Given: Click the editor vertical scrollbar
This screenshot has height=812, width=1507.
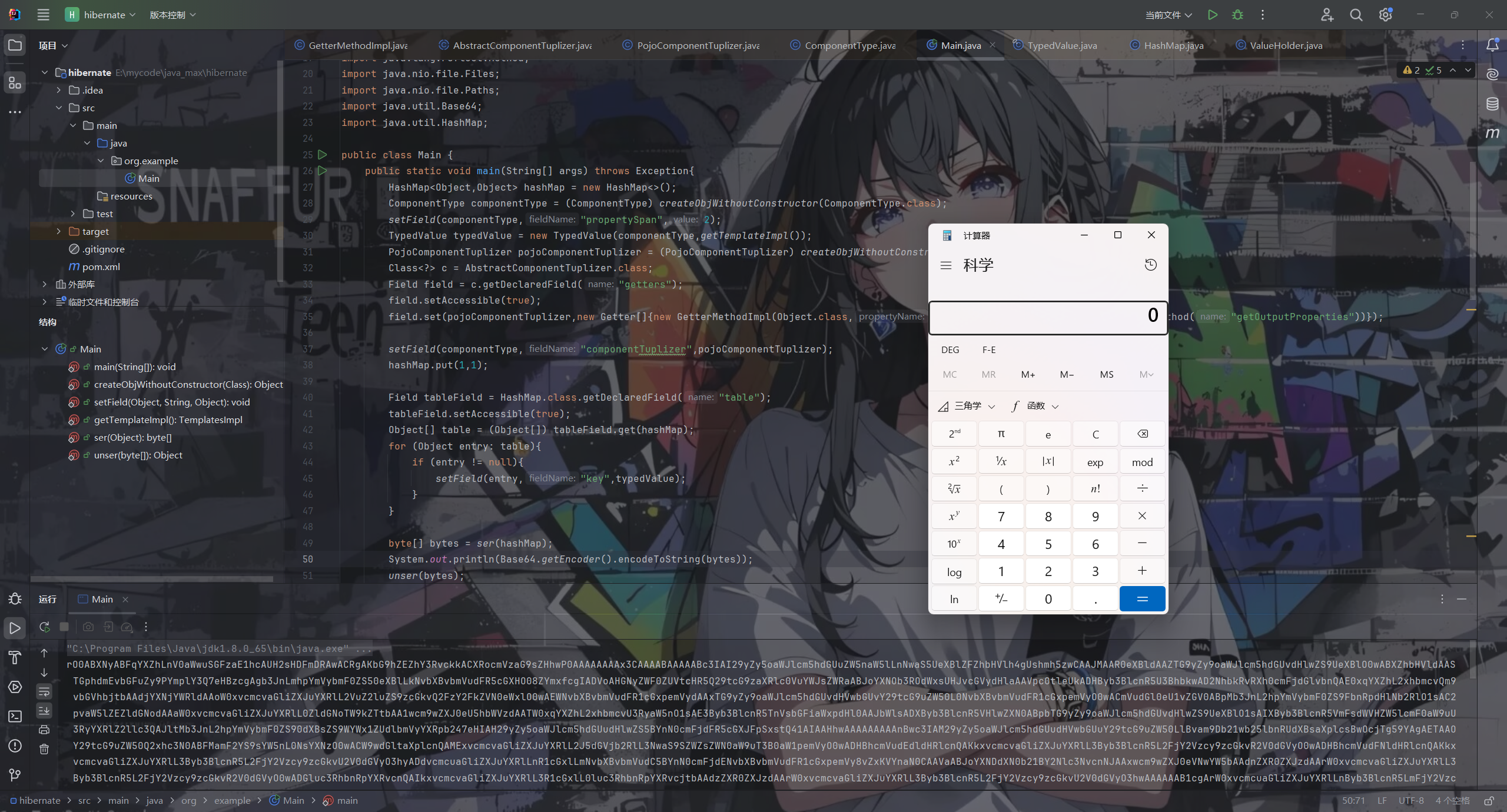Looking at the screenshot, I should 1472,229.
